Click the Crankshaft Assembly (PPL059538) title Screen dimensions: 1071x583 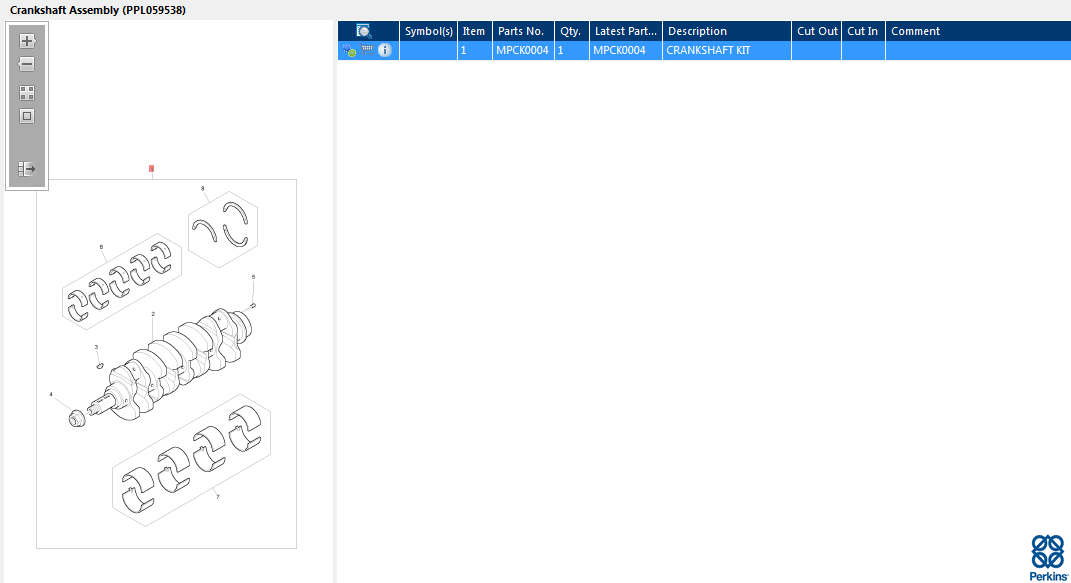pos(98,10)
